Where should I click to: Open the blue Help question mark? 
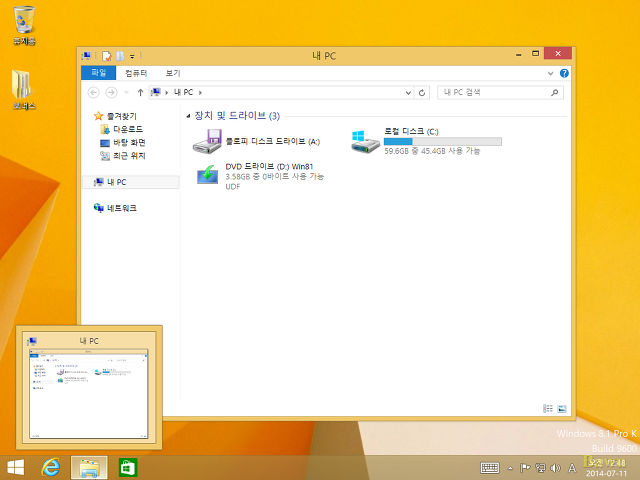click(x=564, y=73)
